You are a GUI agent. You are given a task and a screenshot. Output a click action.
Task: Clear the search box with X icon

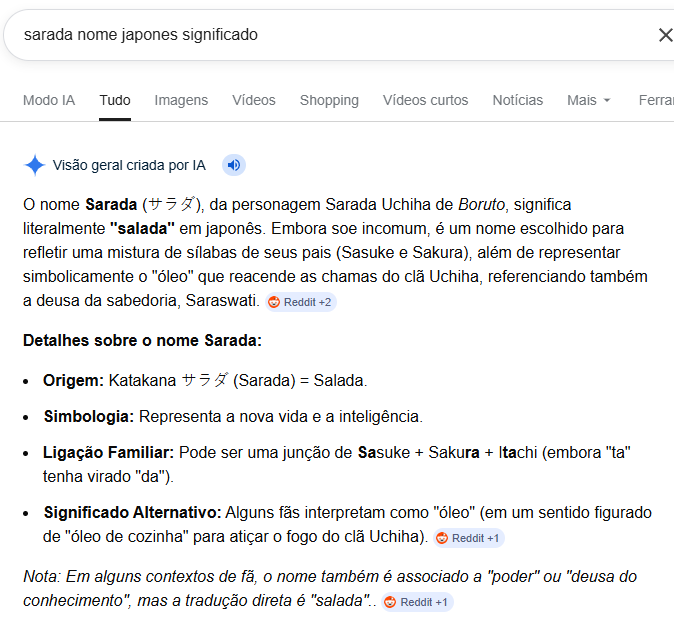665,35
